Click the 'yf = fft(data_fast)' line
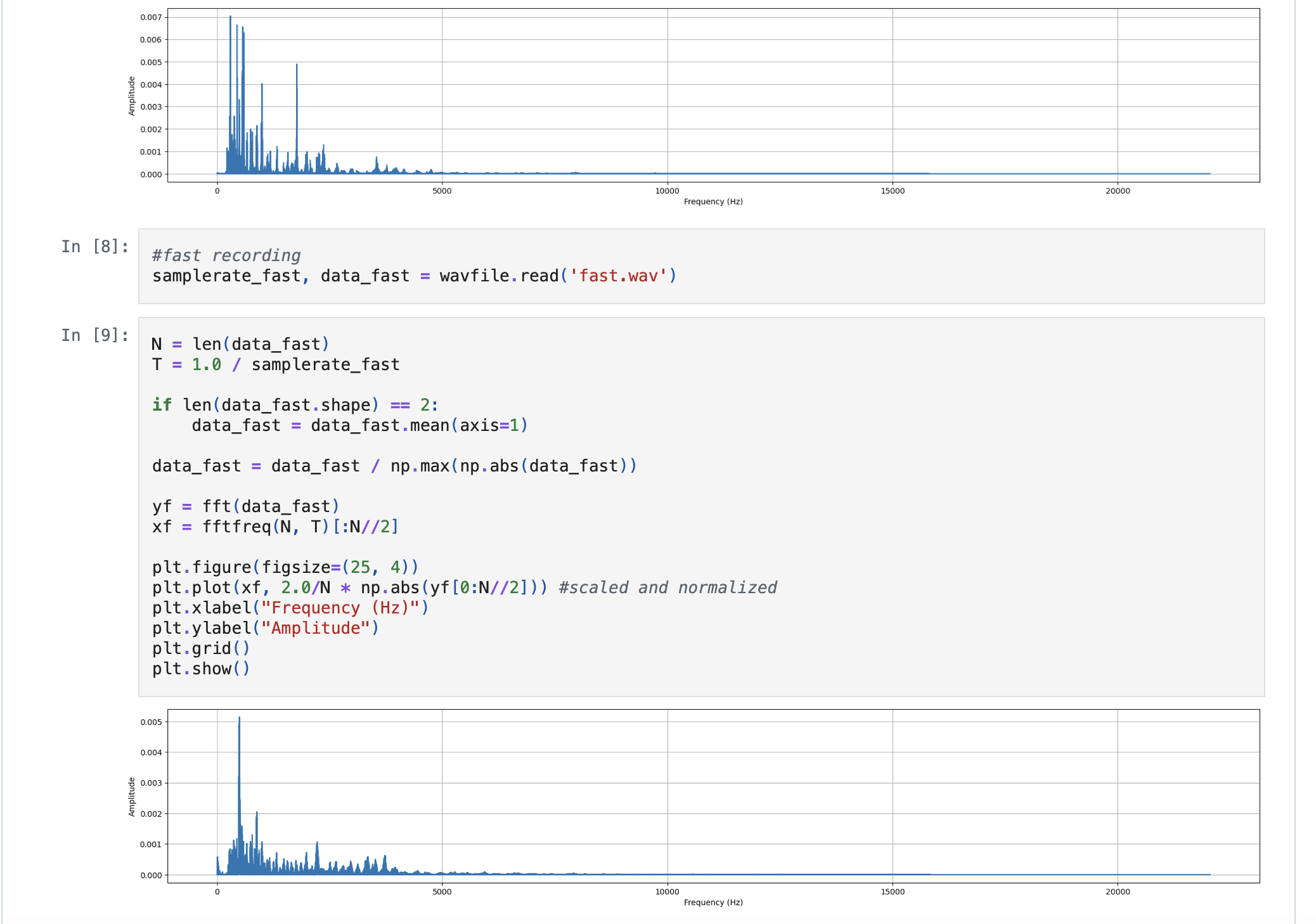The width and height of the screenshot is (1316, 924). [x=246, y=506]
